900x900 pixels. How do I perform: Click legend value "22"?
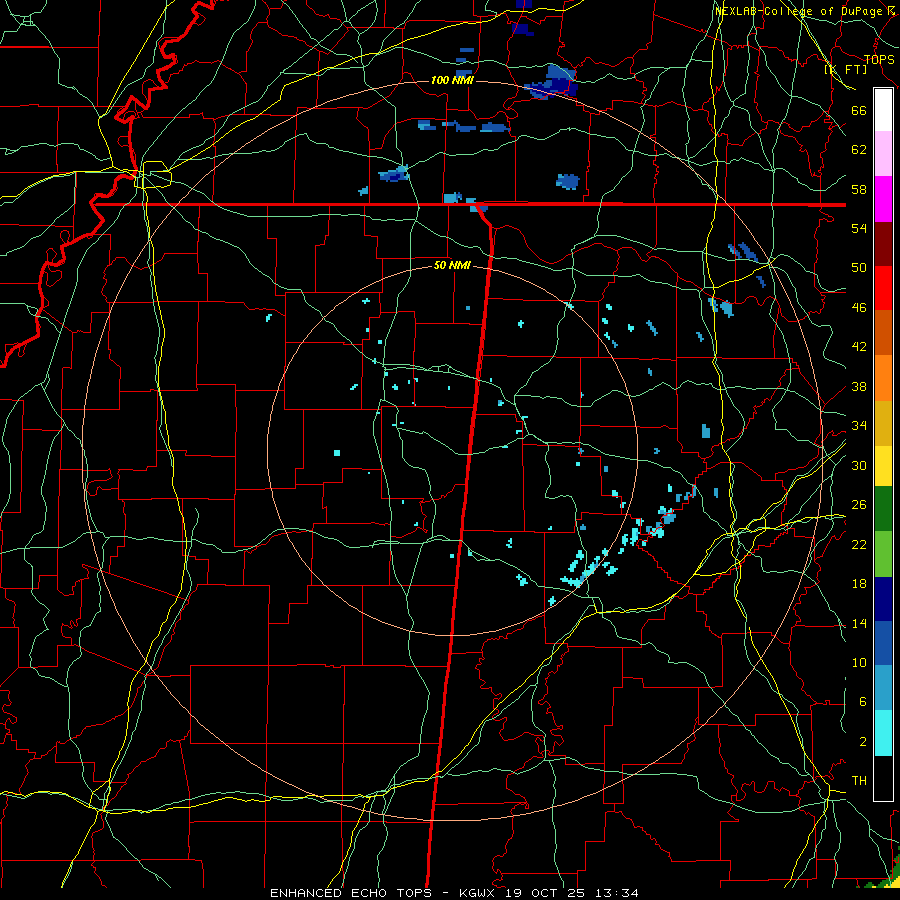(859, 544)
